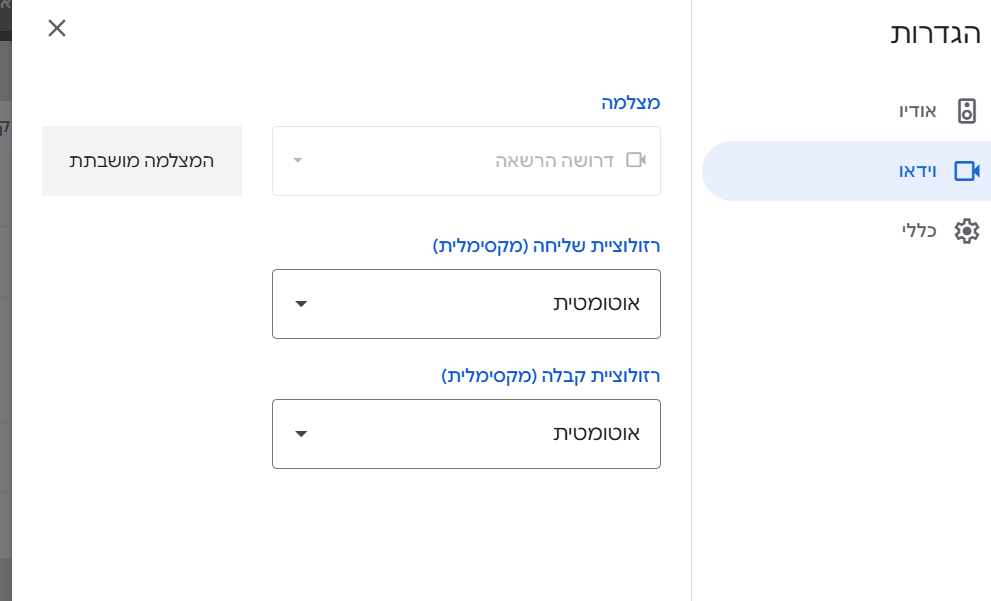The width and height of the screenshot is (991, 601).
Task: Click the video camera icon beside וידאו
Action: 966,171
